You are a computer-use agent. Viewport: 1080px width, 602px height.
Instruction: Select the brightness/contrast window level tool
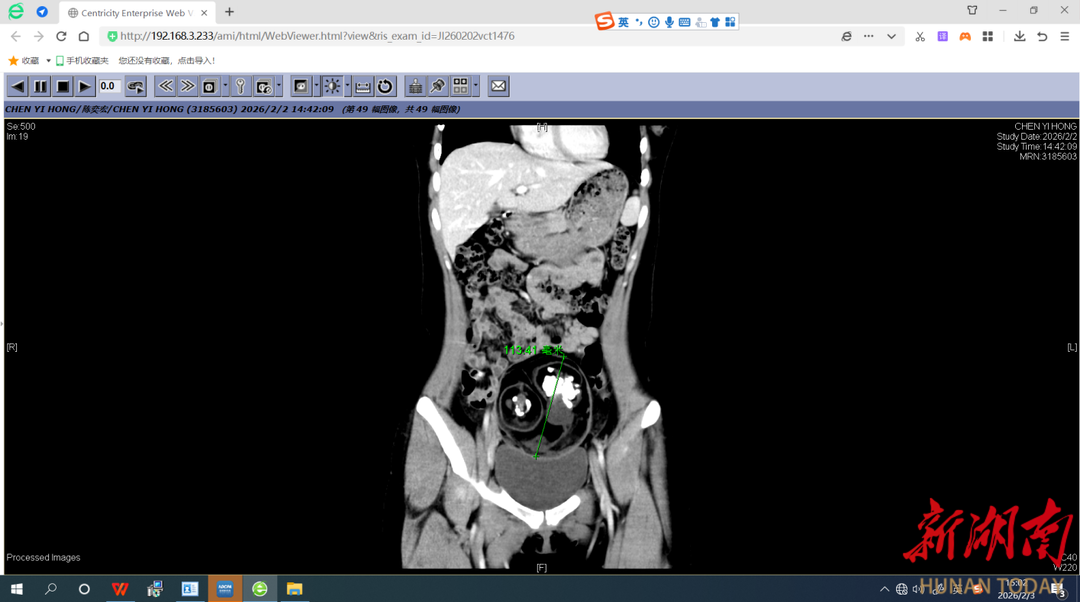(331, 87)
